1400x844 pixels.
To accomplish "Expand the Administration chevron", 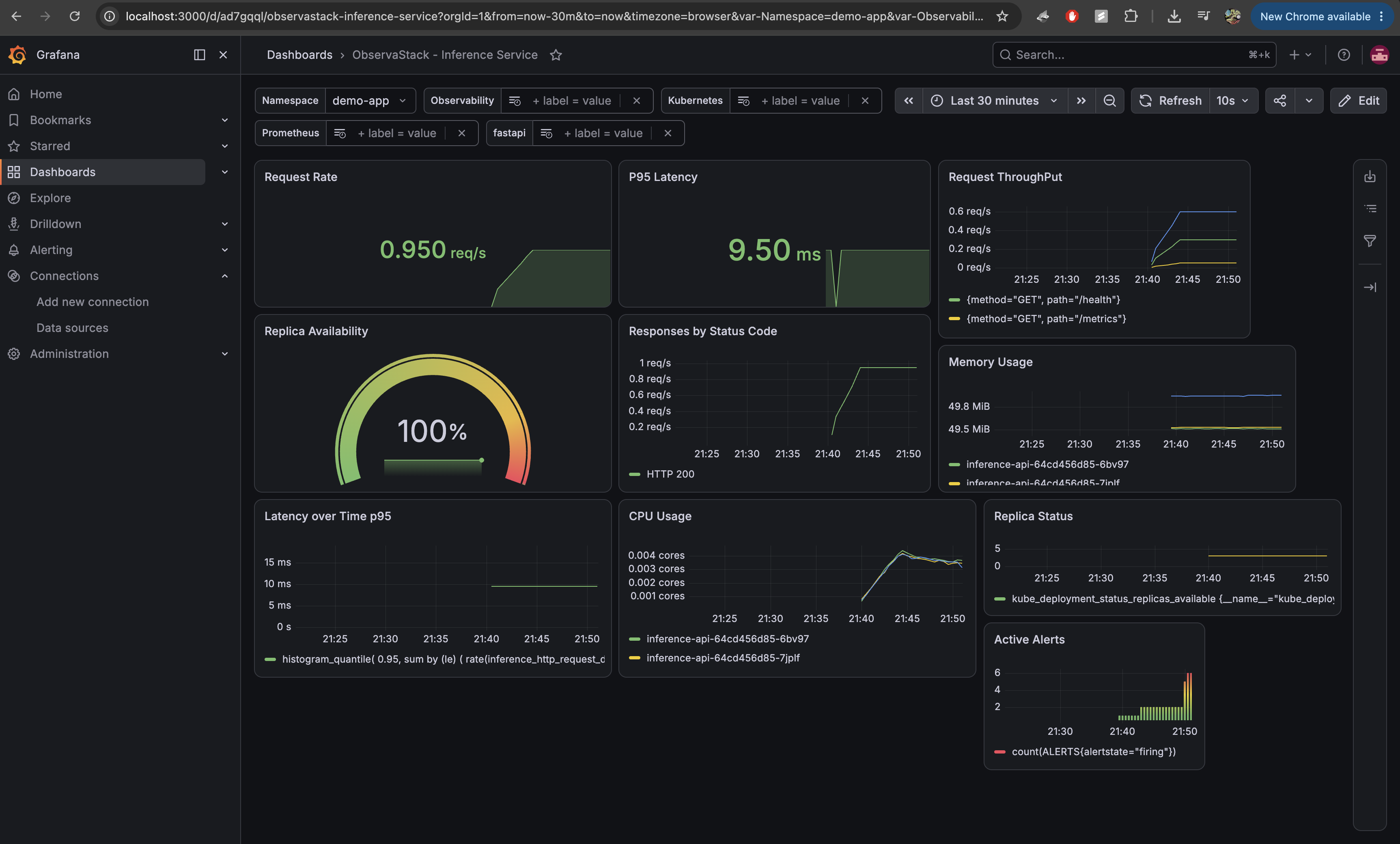I will pyautogui.click(x=225, y=354).
